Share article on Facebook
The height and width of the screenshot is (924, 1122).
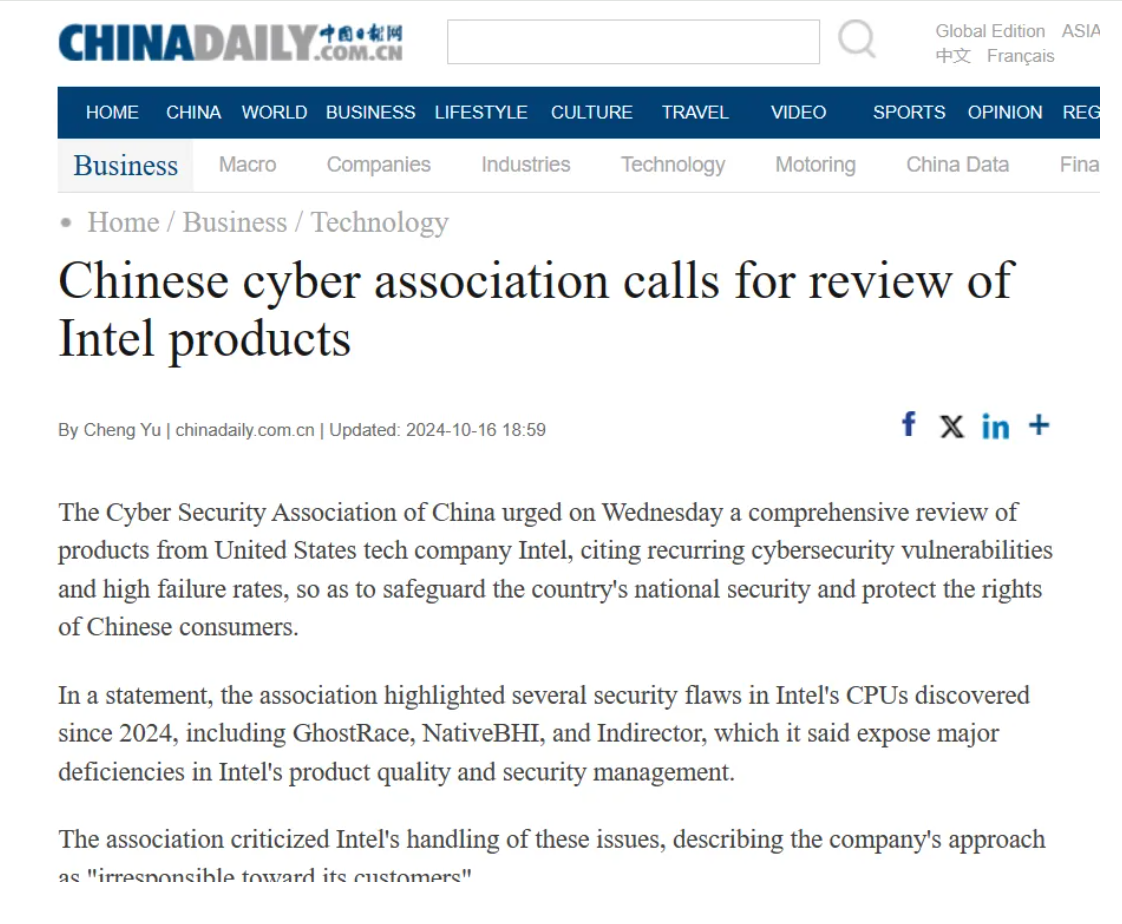(909, 424)
